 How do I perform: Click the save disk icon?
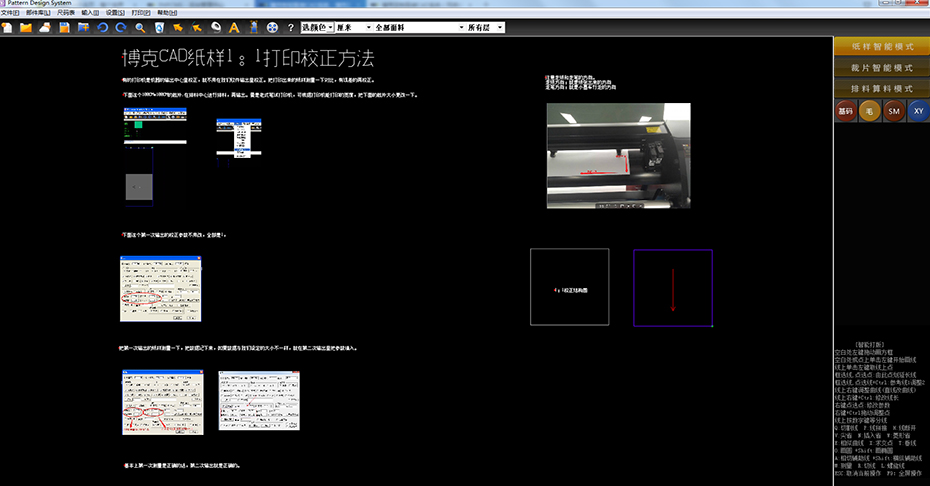(x=64, y=28)
